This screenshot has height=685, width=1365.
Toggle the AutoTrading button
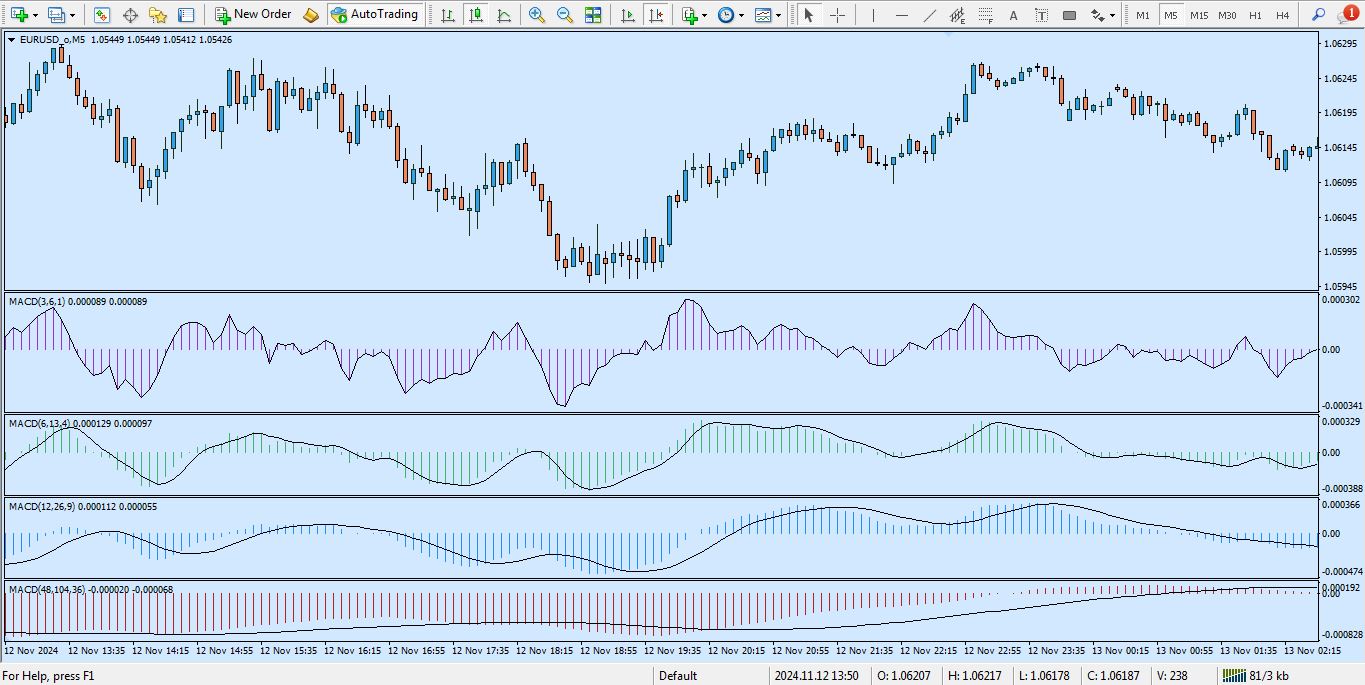pyautogui.click(x=375, y=15)
